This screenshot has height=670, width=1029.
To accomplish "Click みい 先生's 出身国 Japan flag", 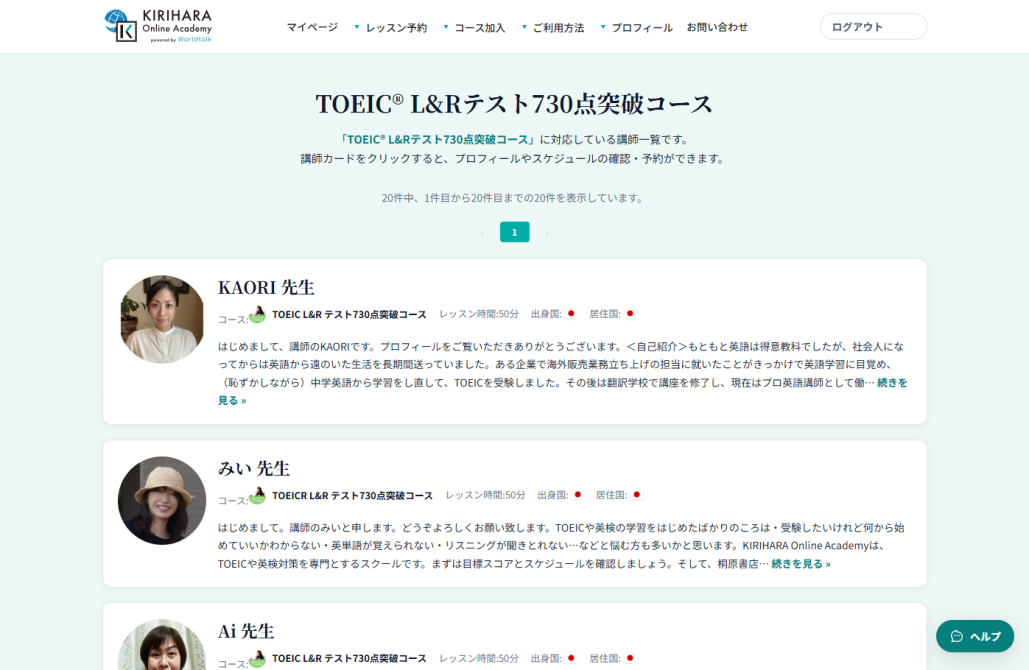I will tap(578, 495).
